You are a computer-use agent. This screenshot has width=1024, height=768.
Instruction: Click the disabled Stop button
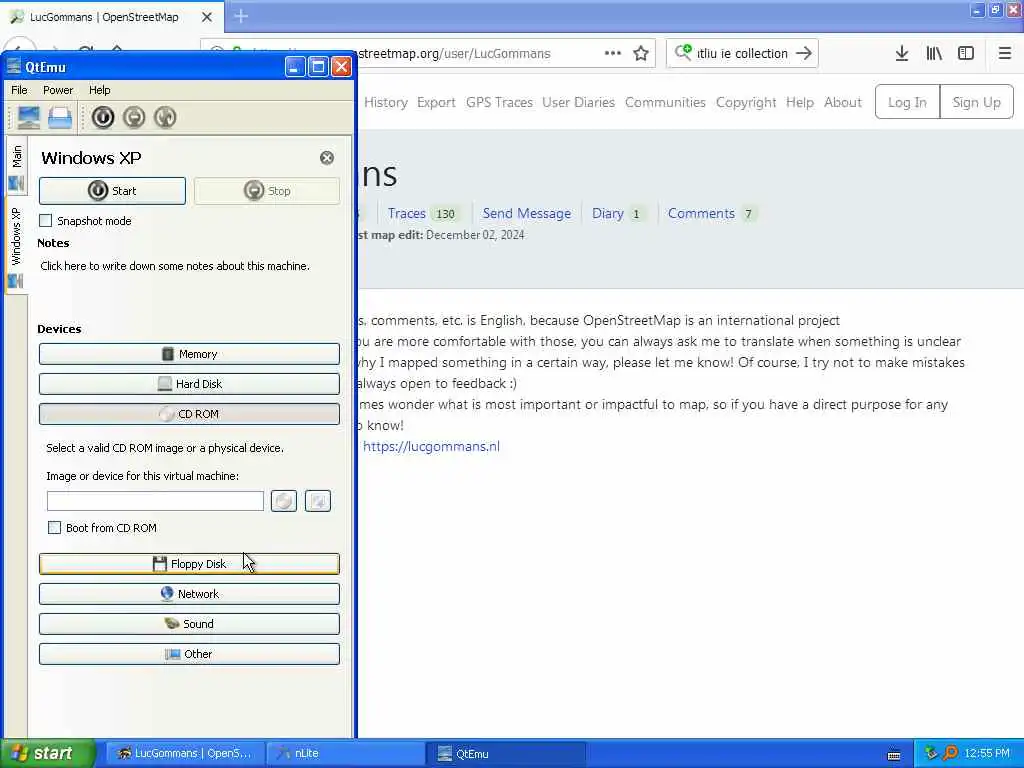pyautogui.click(x=266, y=191)
